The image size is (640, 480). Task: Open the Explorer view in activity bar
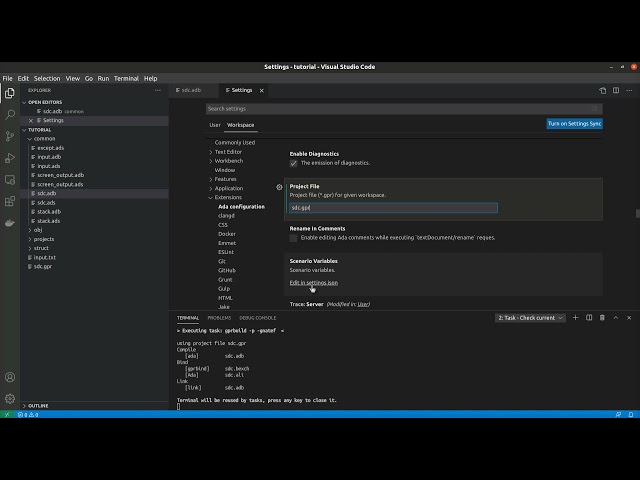[x=10, y=93]
